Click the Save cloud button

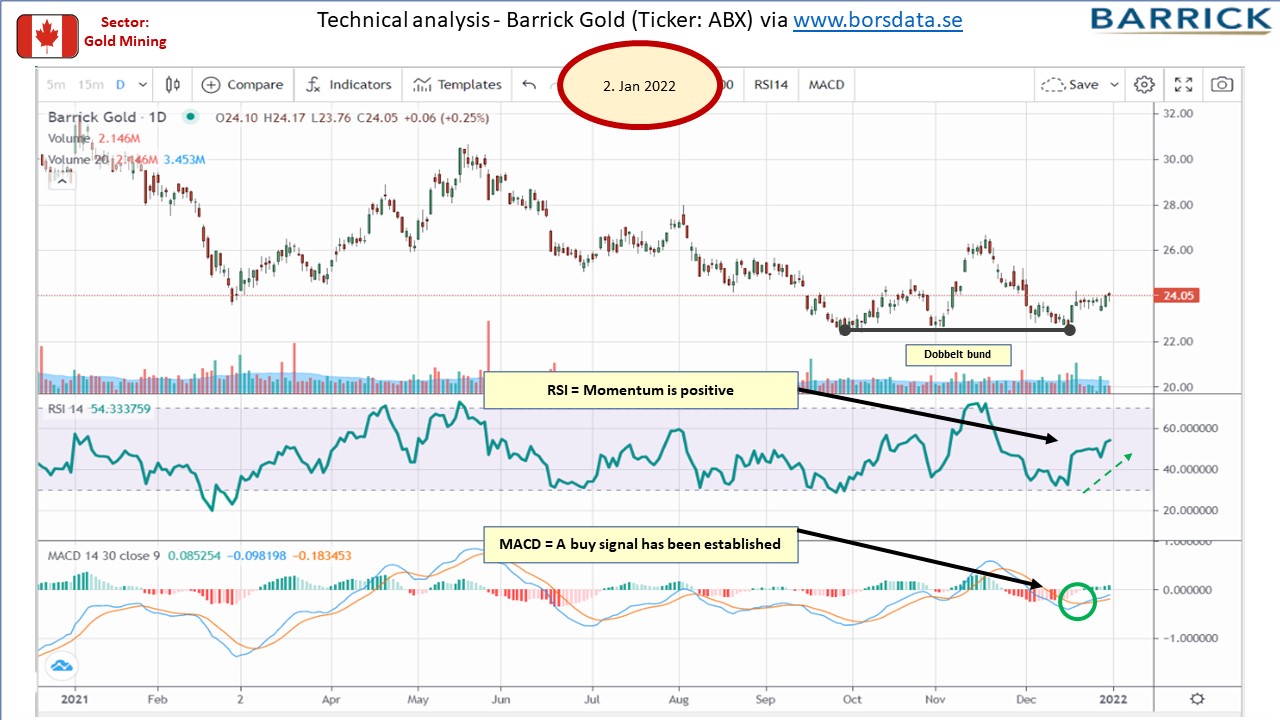pyautogui.click(x=1068, y=85)
